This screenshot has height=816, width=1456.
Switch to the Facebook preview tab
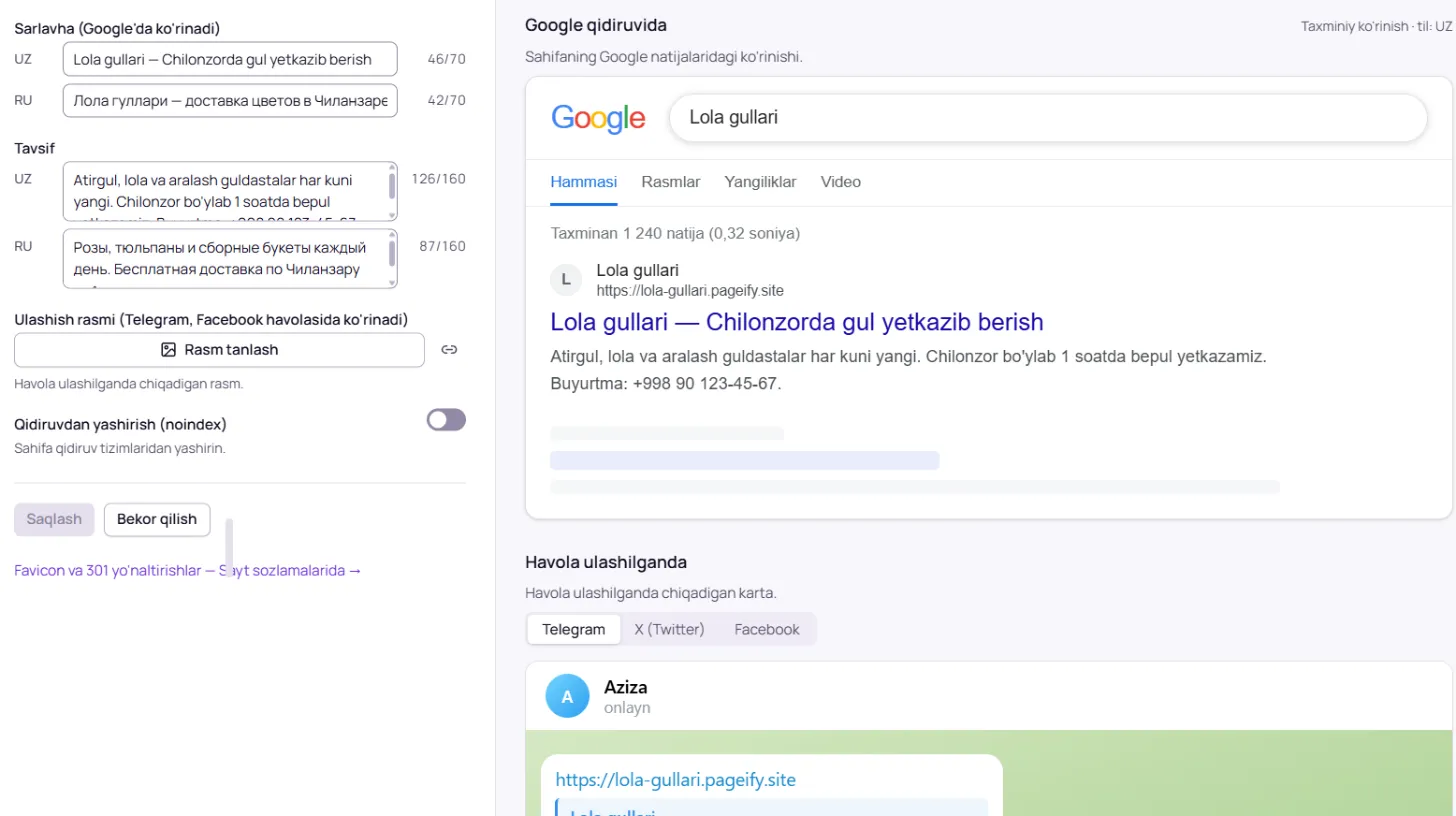click(767, 629)
